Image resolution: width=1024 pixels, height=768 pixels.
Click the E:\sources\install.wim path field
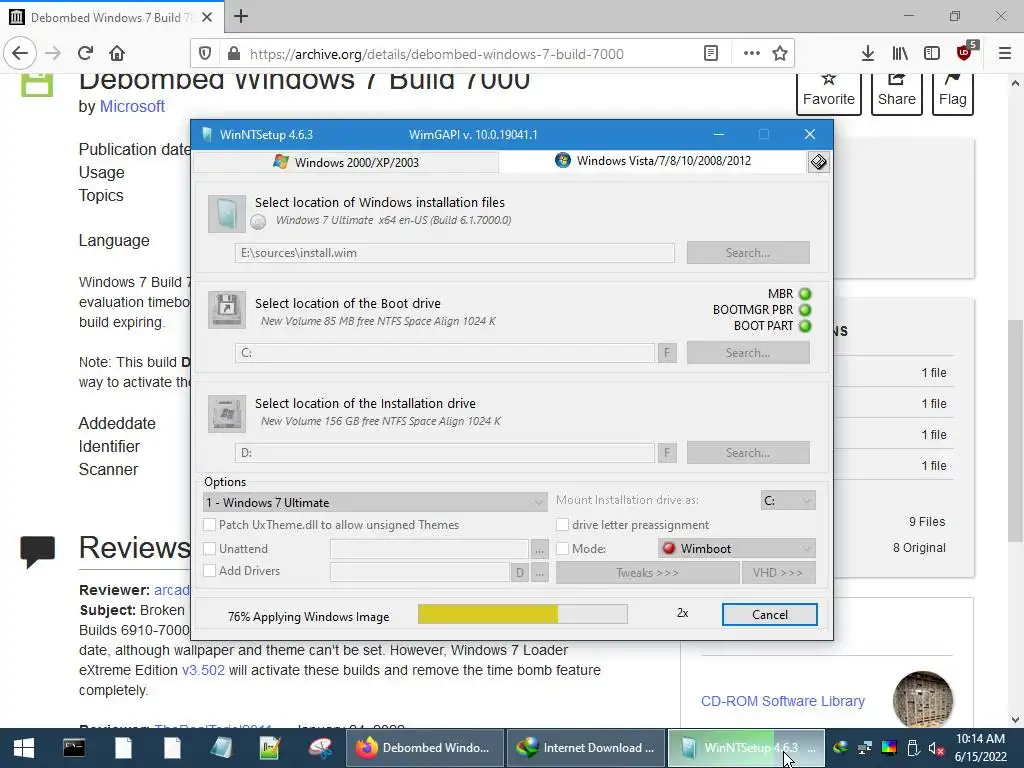455,253
